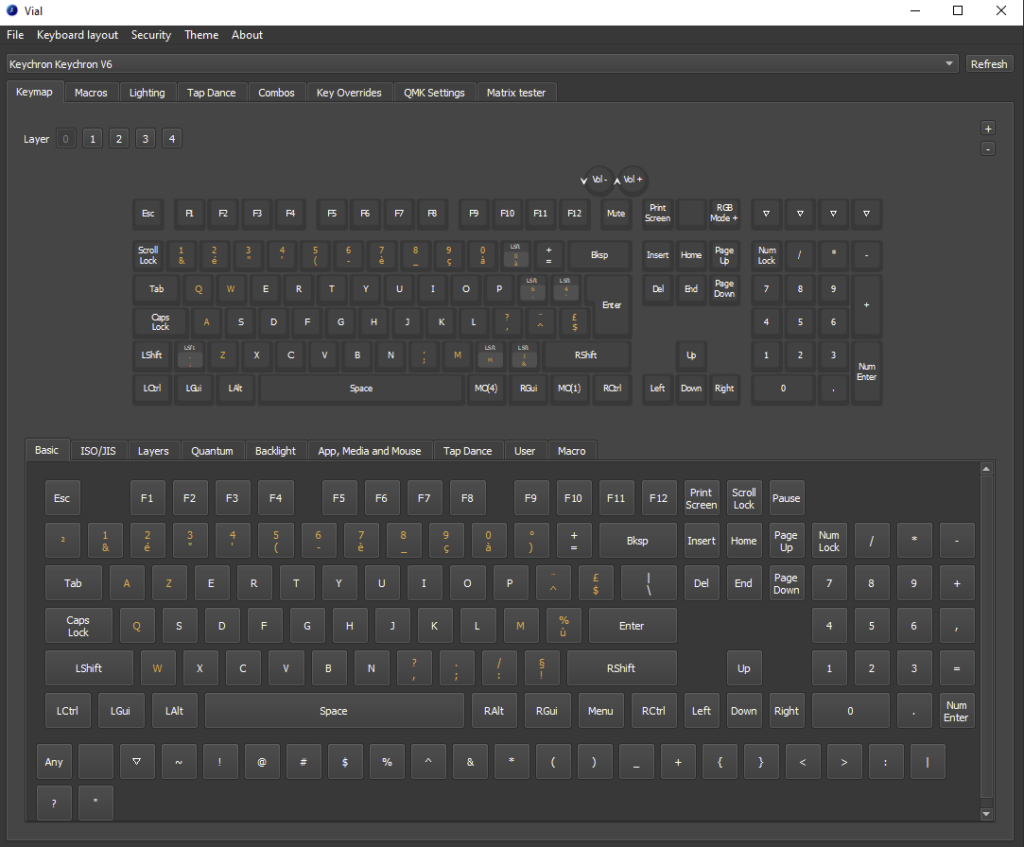The image size is (1024, 847).
Task: Open the File menu
Action: [15, 35]
